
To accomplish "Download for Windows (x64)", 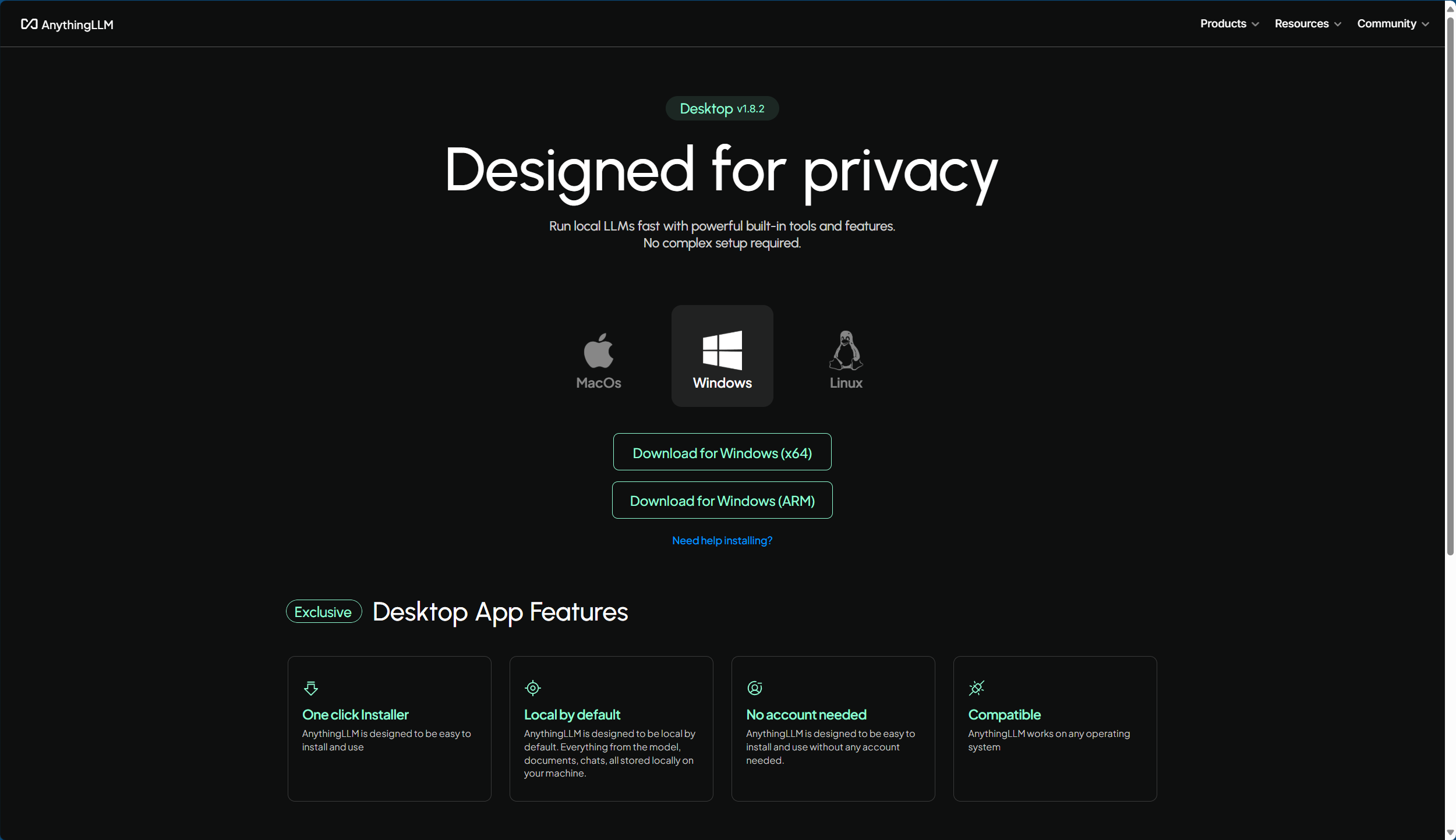I will [722, 452].
